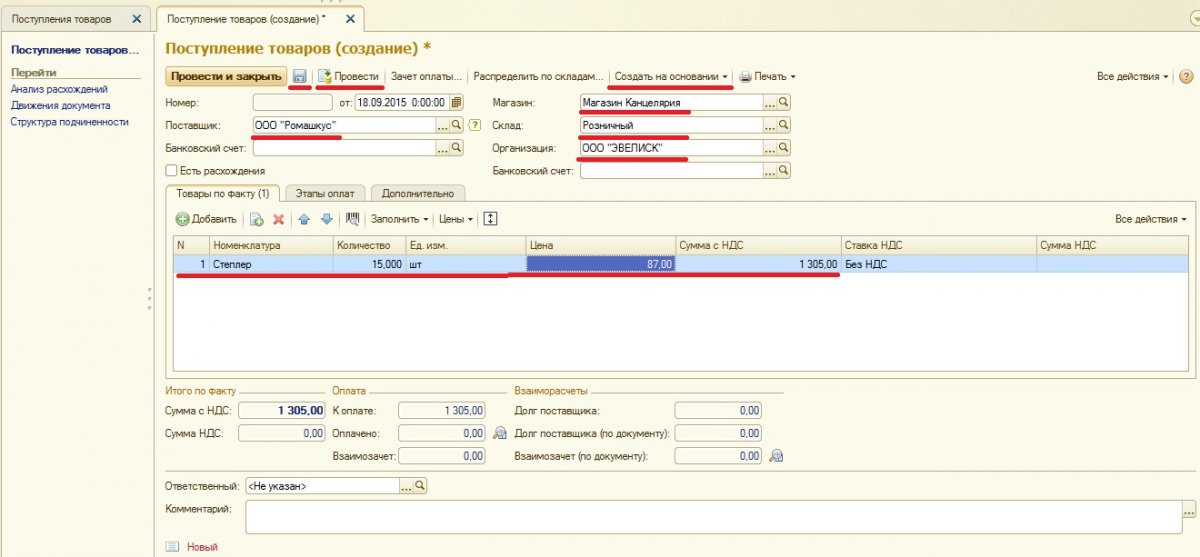Delete row with red X icon

[x=279, y=219]
